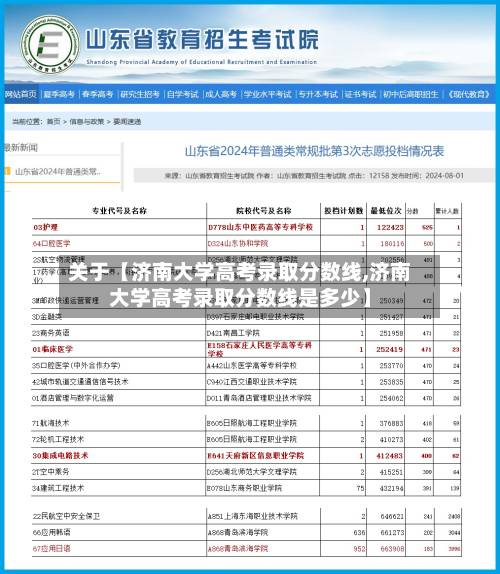The width and height of the screenshot is (500, 574).
Task: Click the article title 山东省2024年普通类常规批第3次志愿投档情况表
Action: pyautogui.click(x=314, y=151)
